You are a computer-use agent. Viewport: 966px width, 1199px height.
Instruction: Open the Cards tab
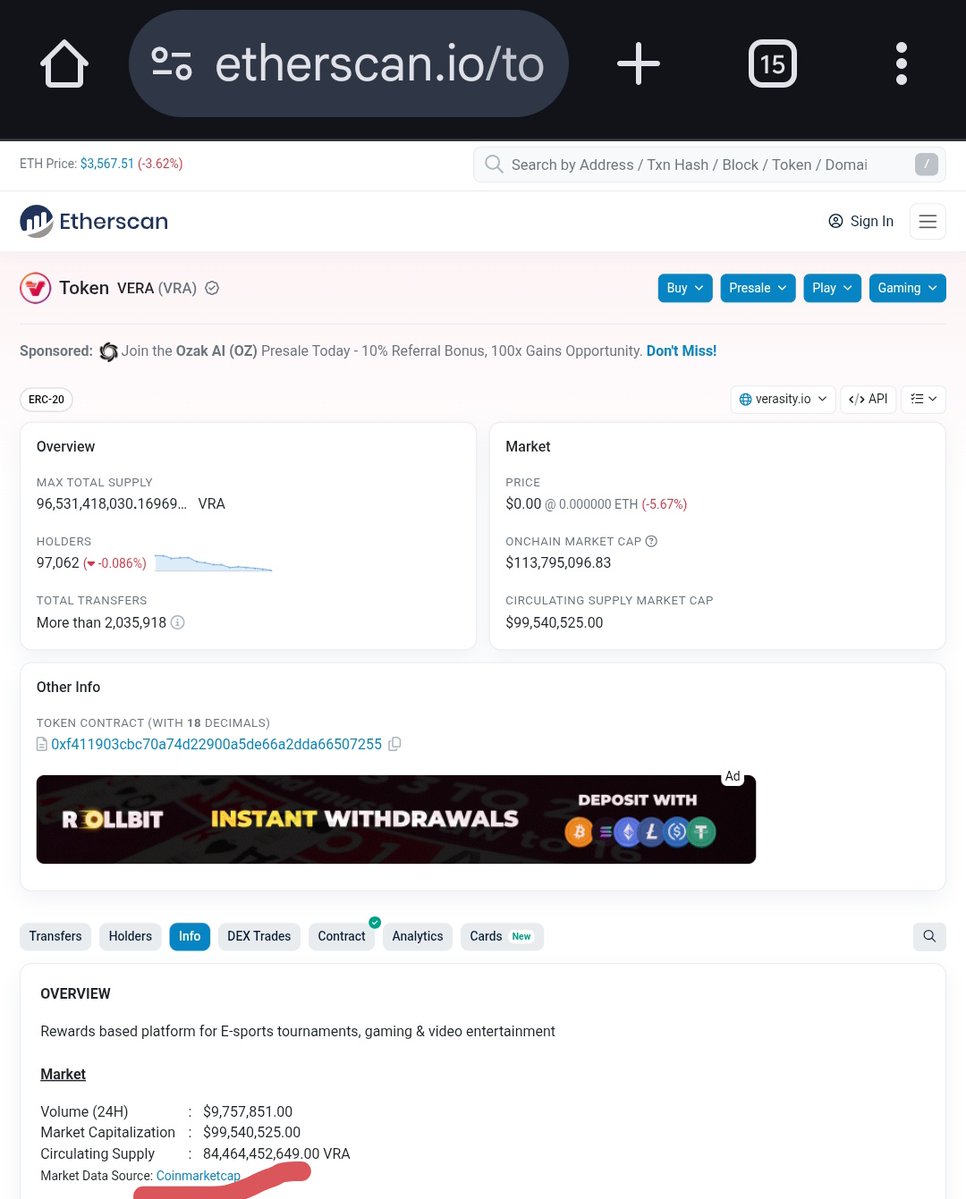click(x=502, y=936)
